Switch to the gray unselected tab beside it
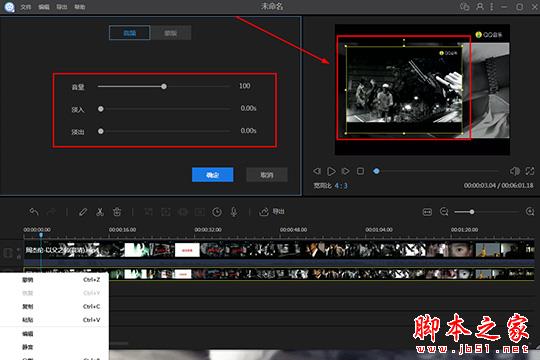 point(170,33)
